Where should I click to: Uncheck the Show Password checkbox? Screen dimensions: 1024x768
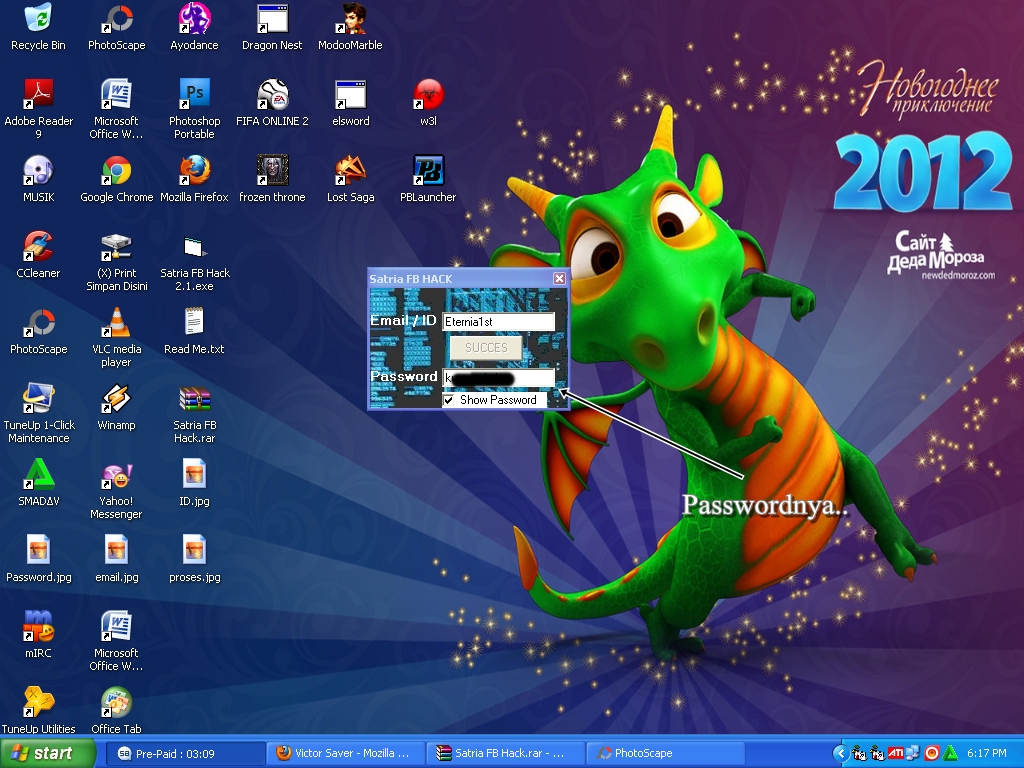click(449, 400)
